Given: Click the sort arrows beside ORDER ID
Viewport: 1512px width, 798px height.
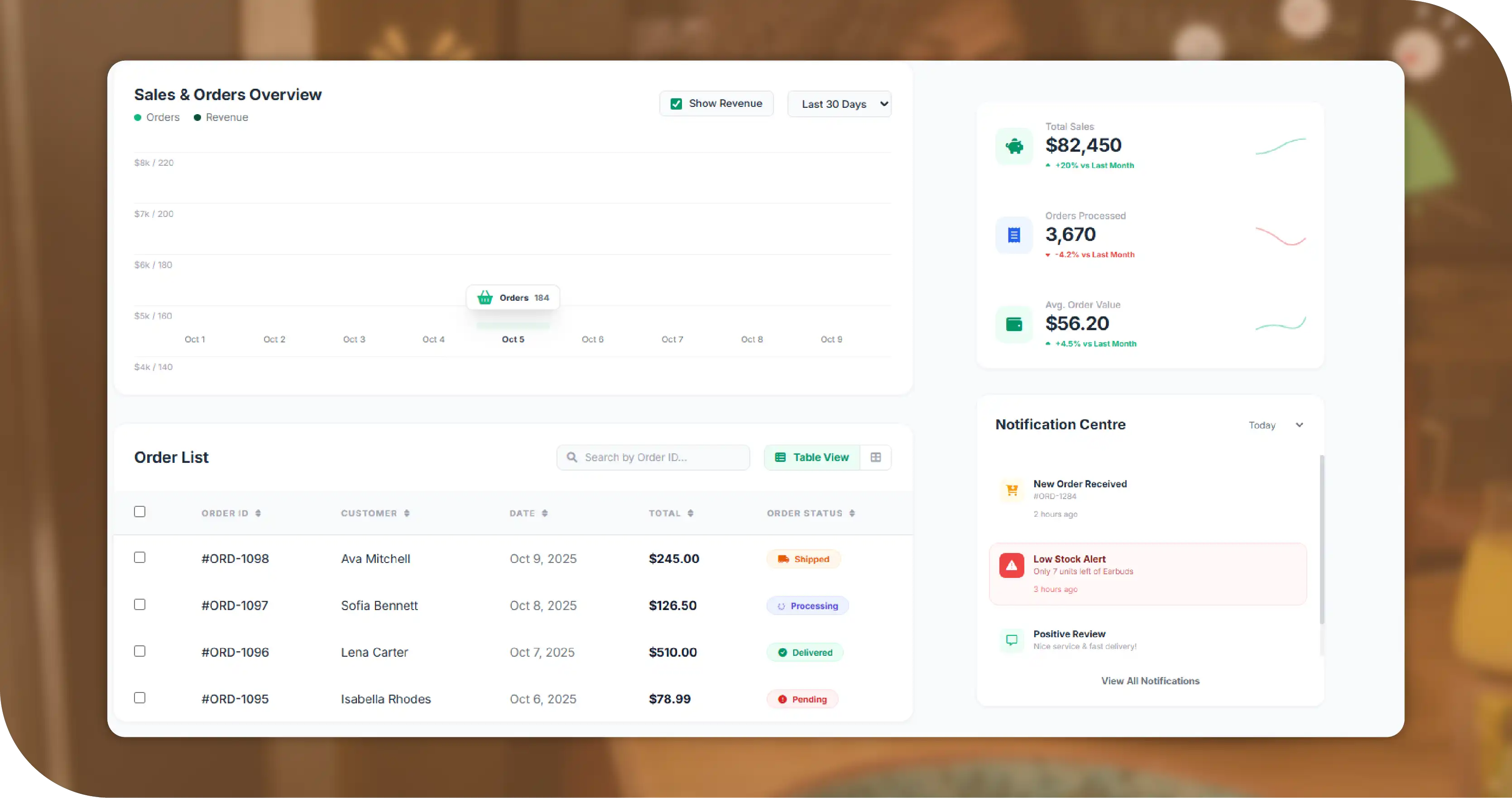Looking at the screenshot, I should tap(258, 513).
